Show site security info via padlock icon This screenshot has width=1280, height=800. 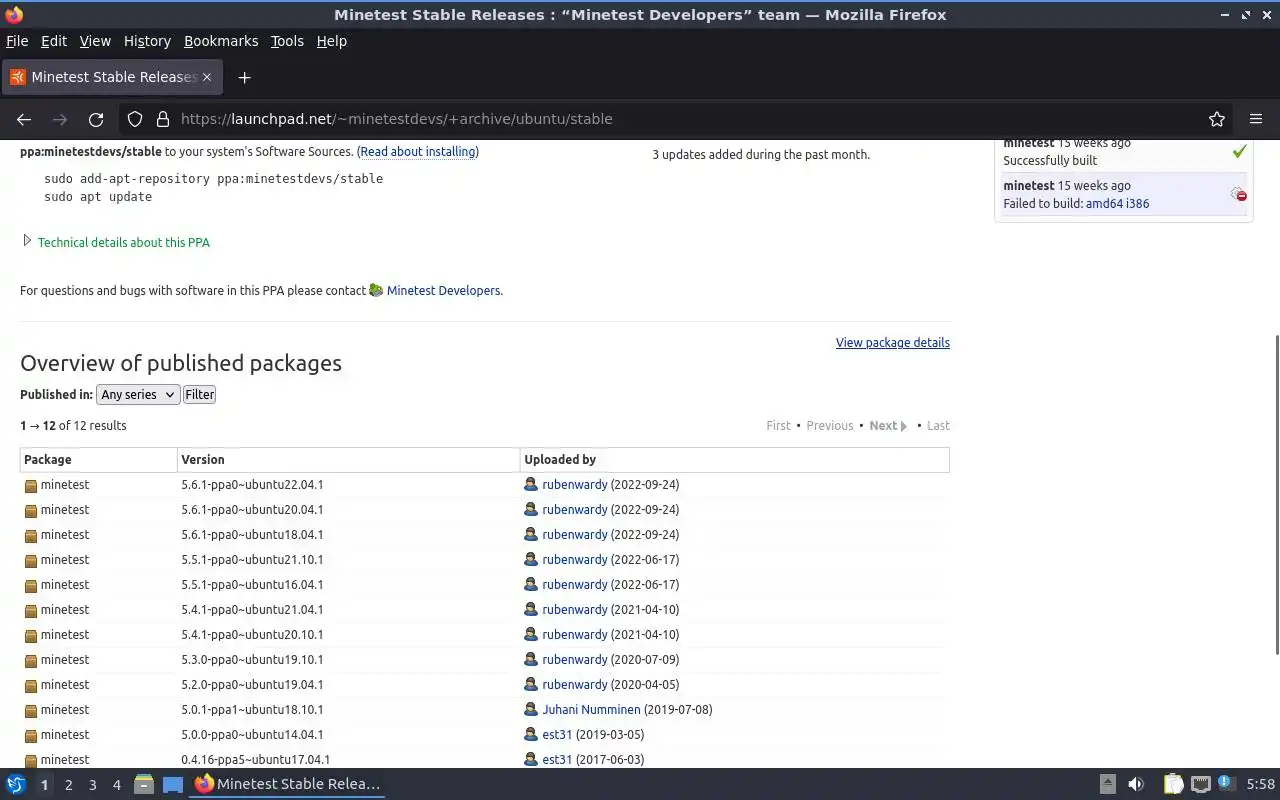162,119
